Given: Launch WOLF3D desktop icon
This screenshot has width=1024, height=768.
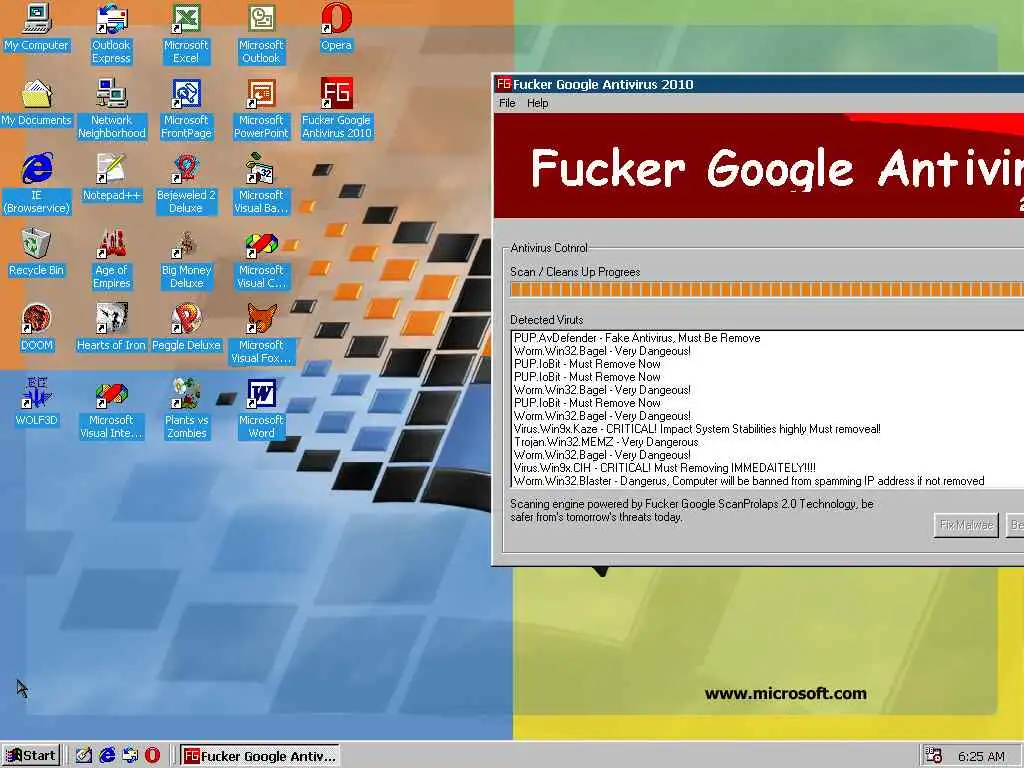Looking at the screenshot, I should 37,402.
